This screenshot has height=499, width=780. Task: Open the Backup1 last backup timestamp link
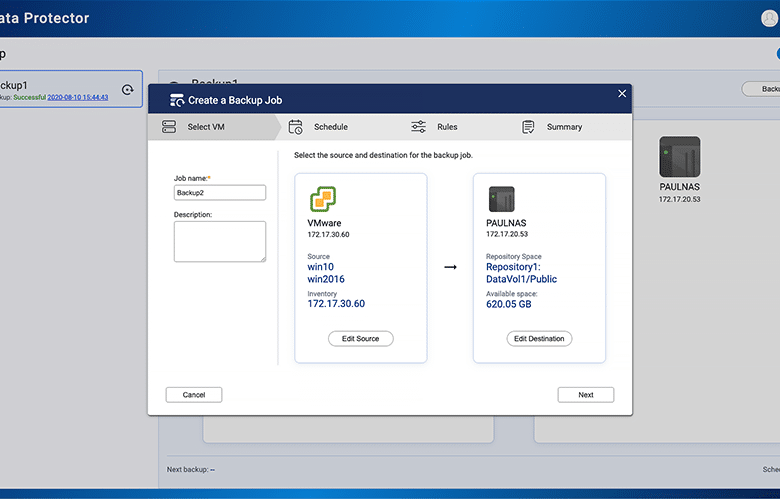[x=78, y=98]
